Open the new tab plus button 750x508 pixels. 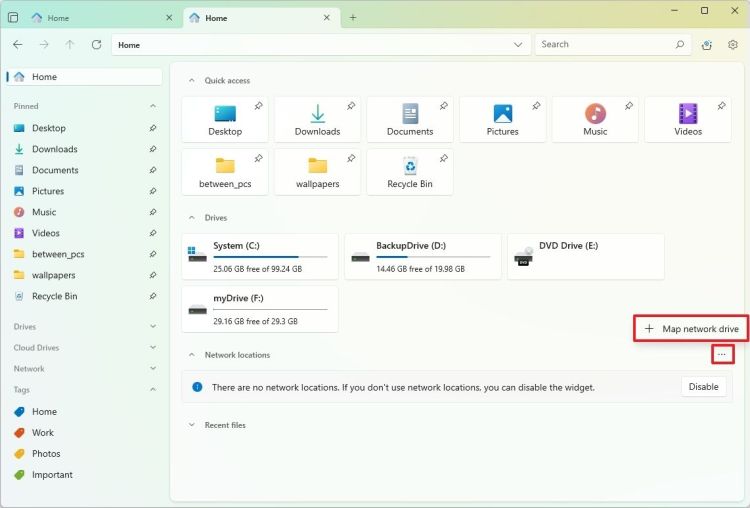pyautogui.click(x=353, y=18)
